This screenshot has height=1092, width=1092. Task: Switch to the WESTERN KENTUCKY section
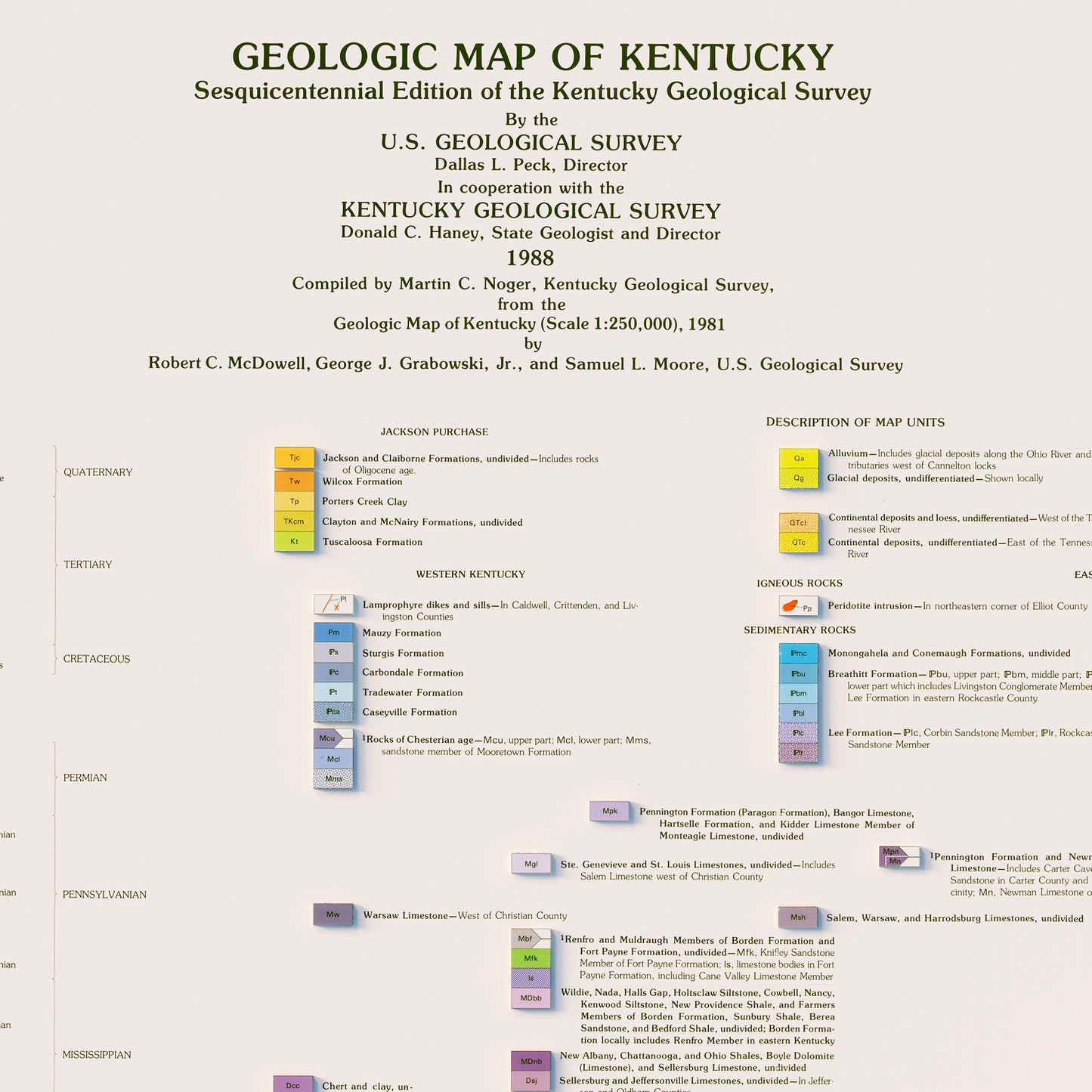(x=470, y=574)
